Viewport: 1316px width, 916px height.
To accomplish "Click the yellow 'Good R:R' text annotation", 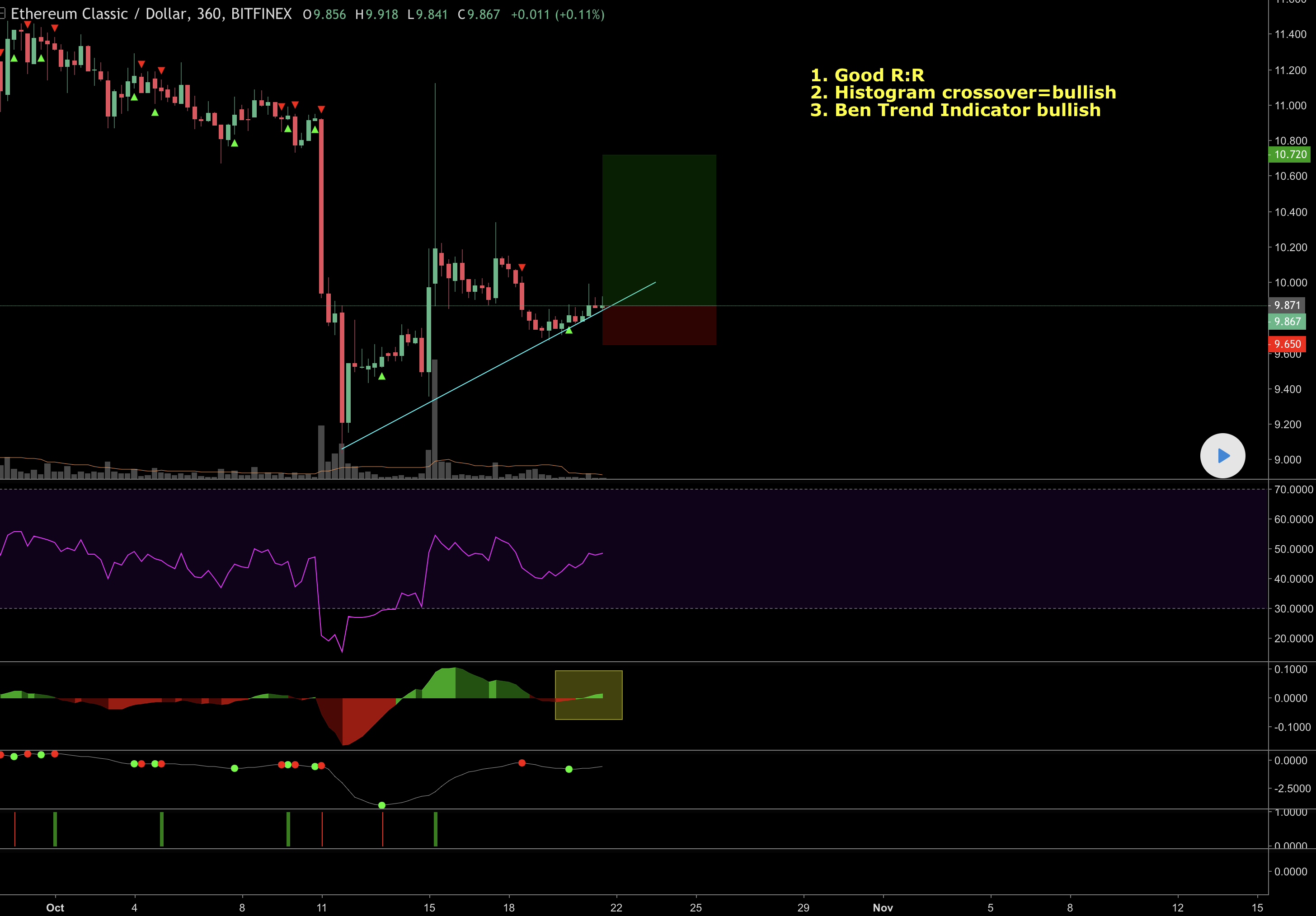I will [x=867, y=75].
